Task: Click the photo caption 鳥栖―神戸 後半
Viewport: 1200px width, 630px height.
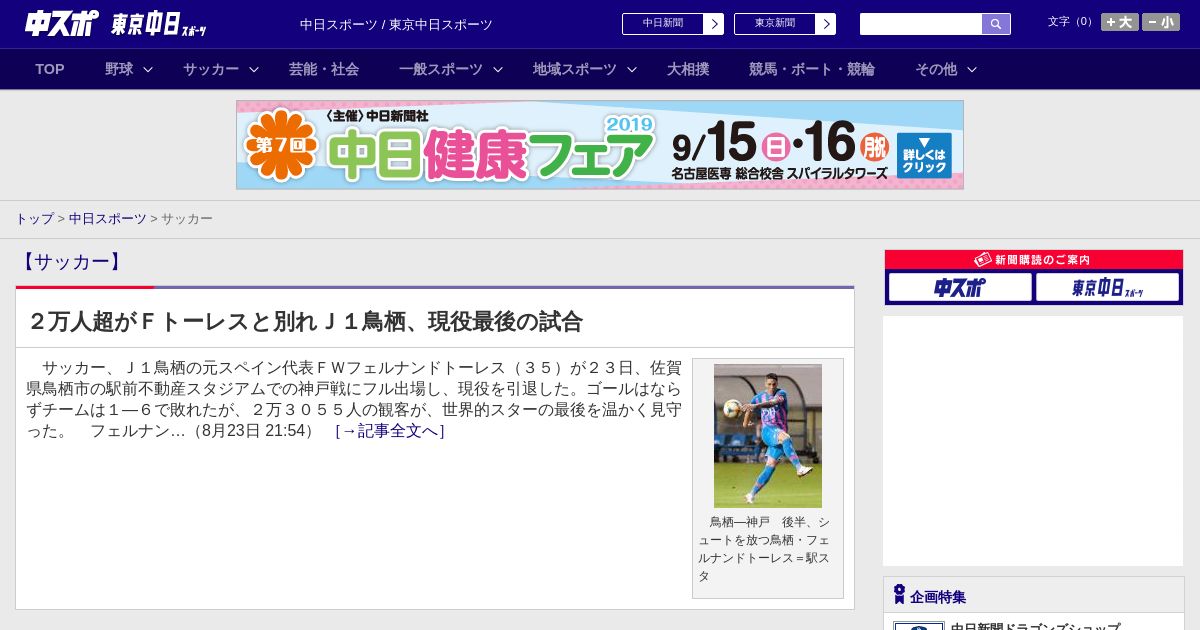Action: coord(764,549)
